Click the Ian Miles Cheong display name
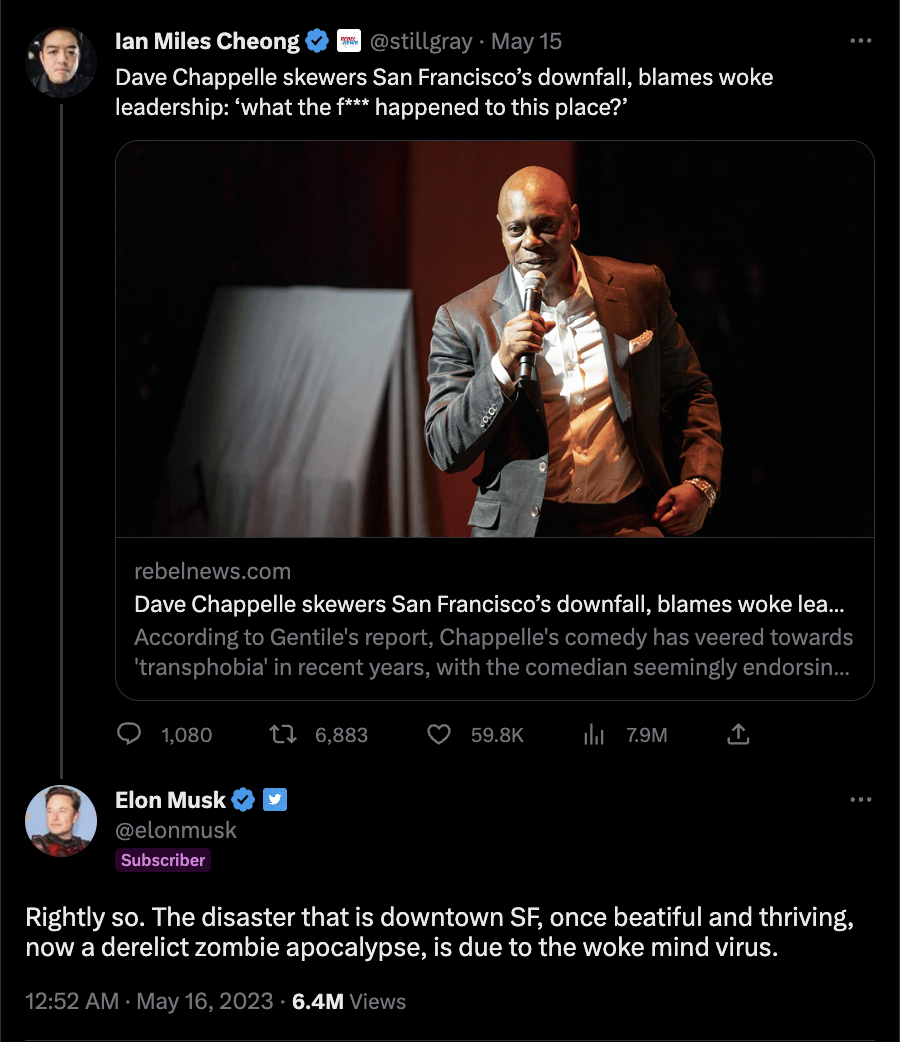This screenshot has height=1042, width=900. [x=208, y=41]
